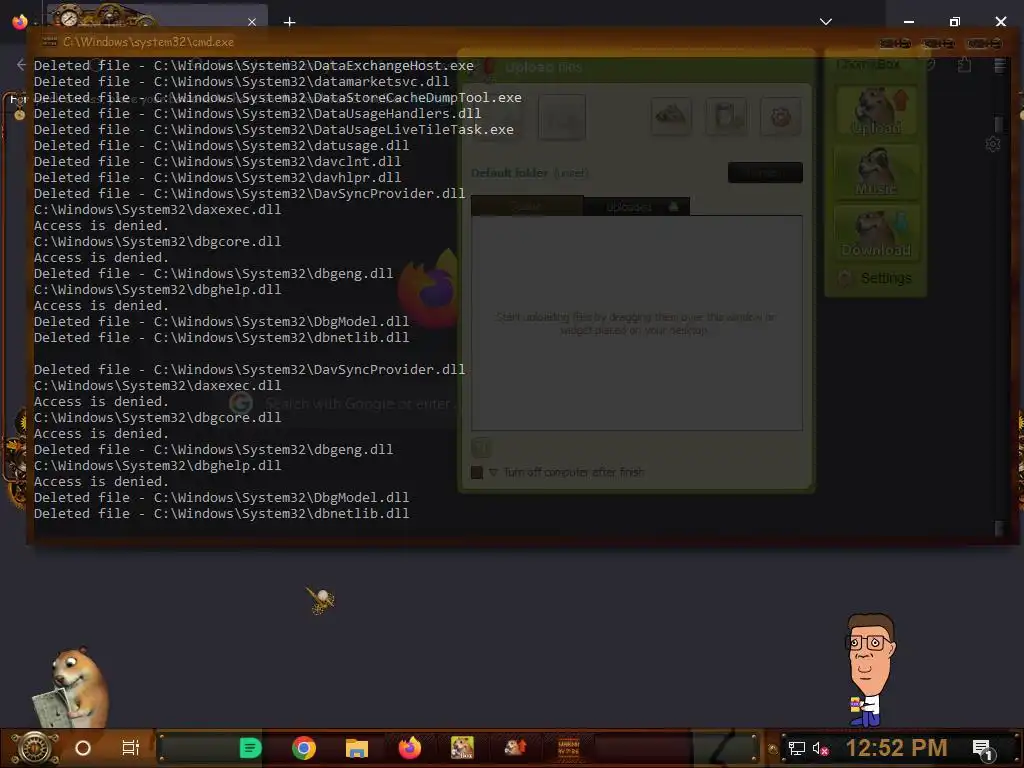Image resolution: width=1024 pixels, height=768 pixels.
Task: Select line Deleted file DataUsageHandlers.dll
Action: click(x=257, y=114)
